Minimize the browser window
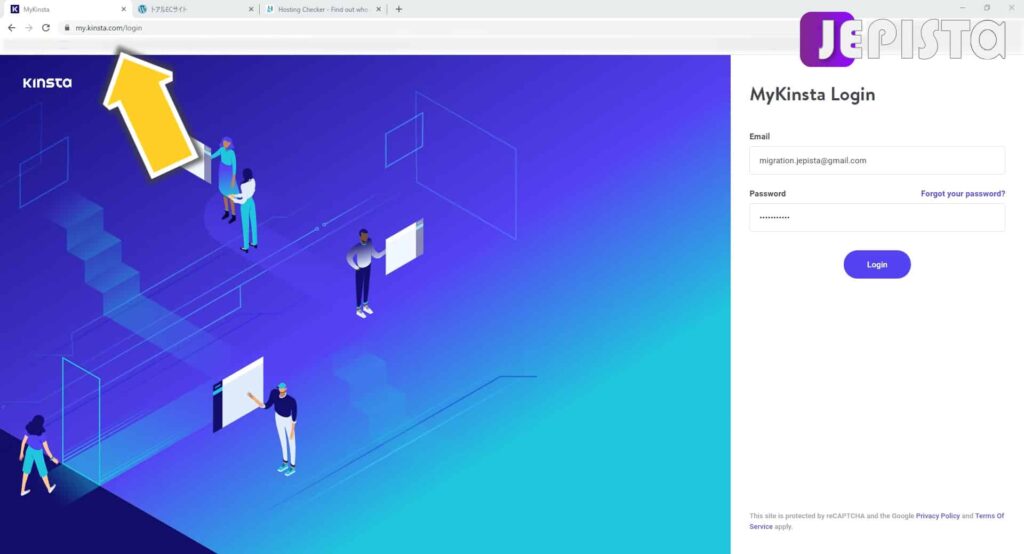 (x=962, y=8)
